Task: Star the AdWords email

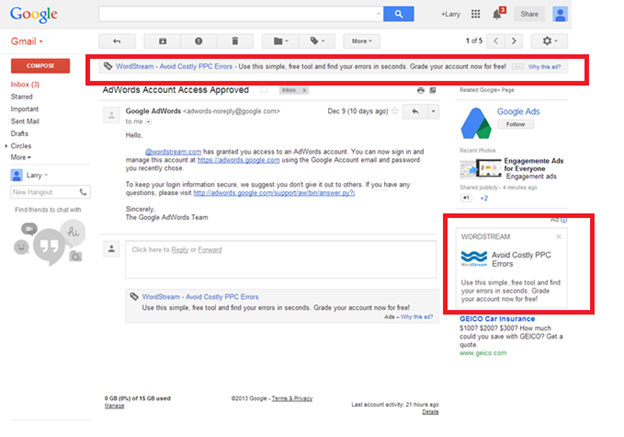Action: tap(395, 111)
